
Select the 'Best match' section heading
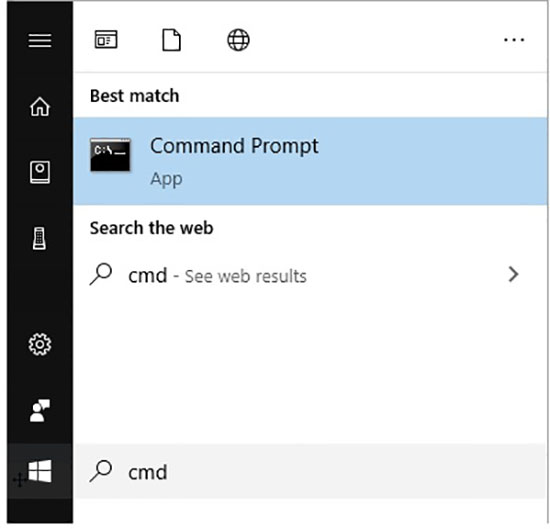135,96
